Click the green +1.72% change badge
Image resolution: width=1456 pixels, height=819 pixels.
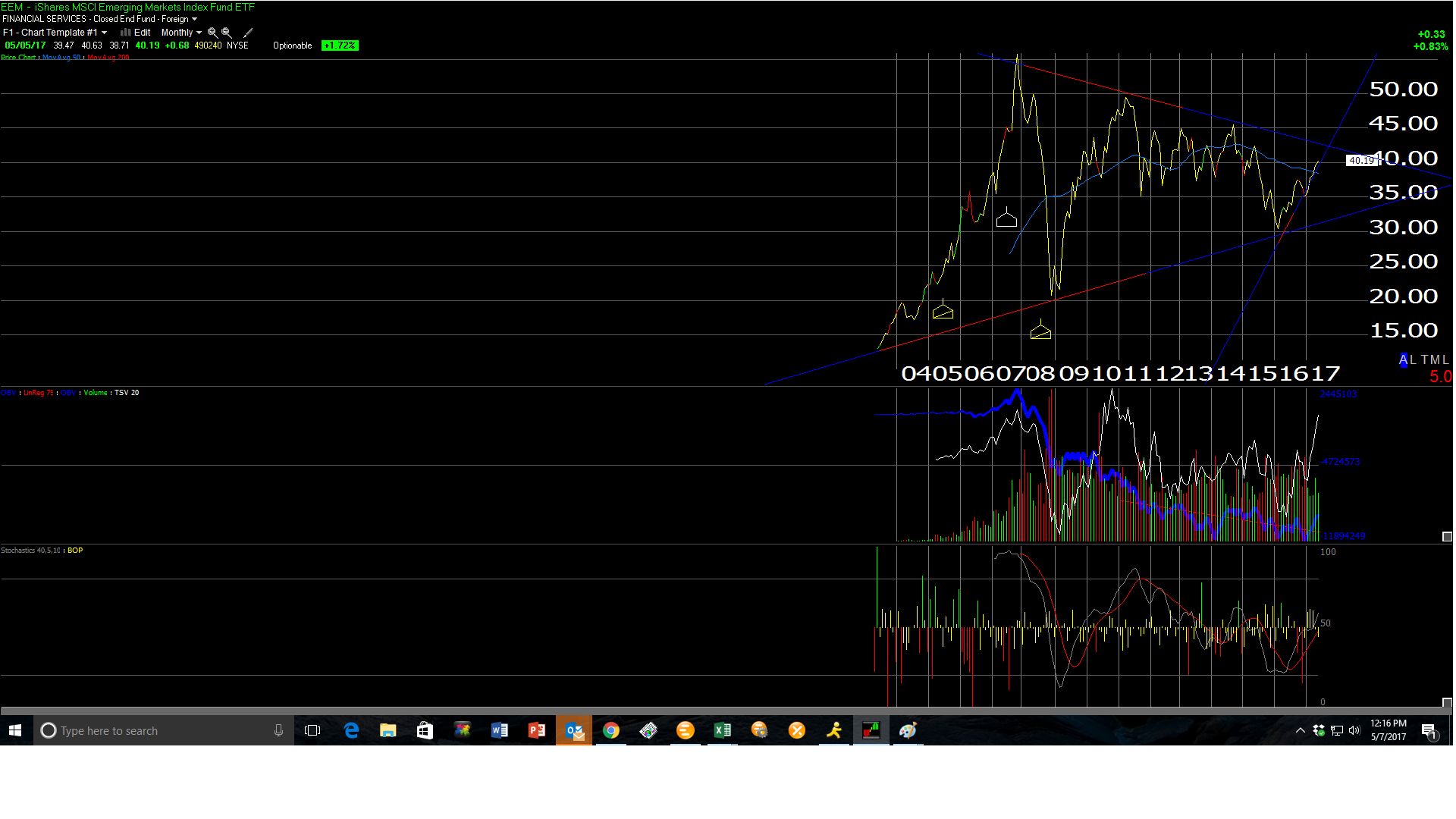[x=340, y=45]
